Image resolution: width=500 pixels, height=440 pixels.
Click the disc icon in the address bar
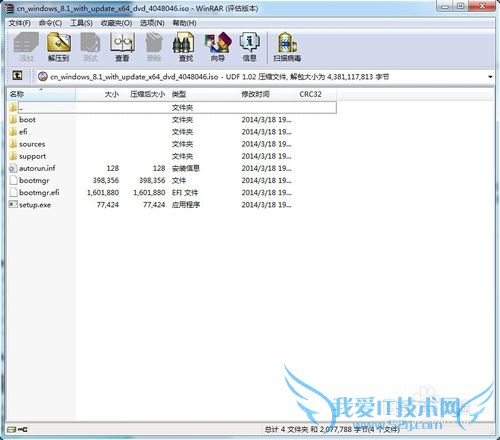click(x=43, y=77)
